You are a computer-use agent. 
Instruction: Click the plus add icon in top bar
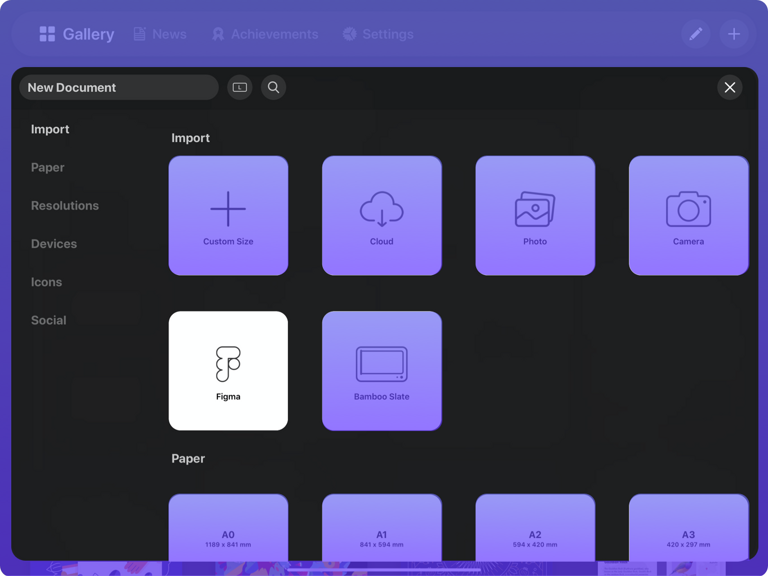(x=734, y=34)
